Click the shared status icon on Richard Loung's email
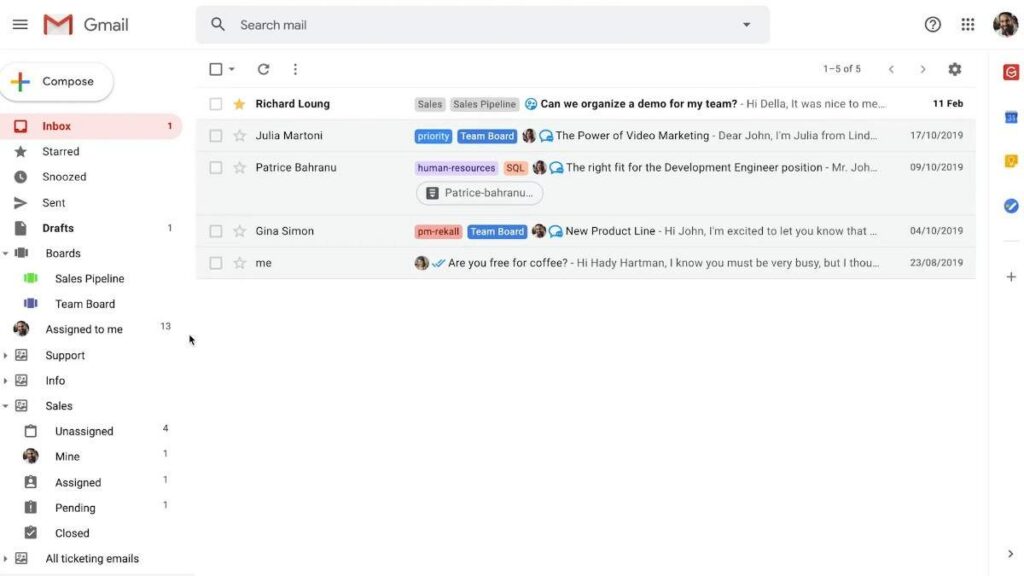Screen dimensions: 1024x576 (x=531, y=104)
